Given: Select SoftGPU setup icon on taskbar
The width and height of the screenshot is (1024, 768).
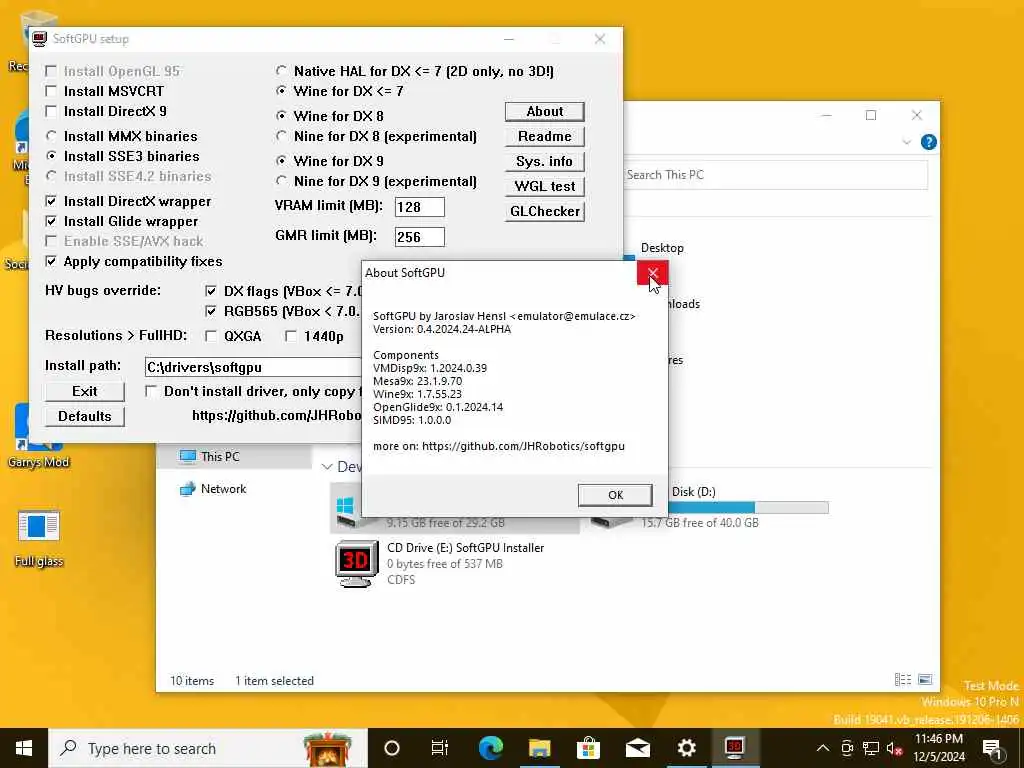Looking at the screenshot, I should point(735,748).
